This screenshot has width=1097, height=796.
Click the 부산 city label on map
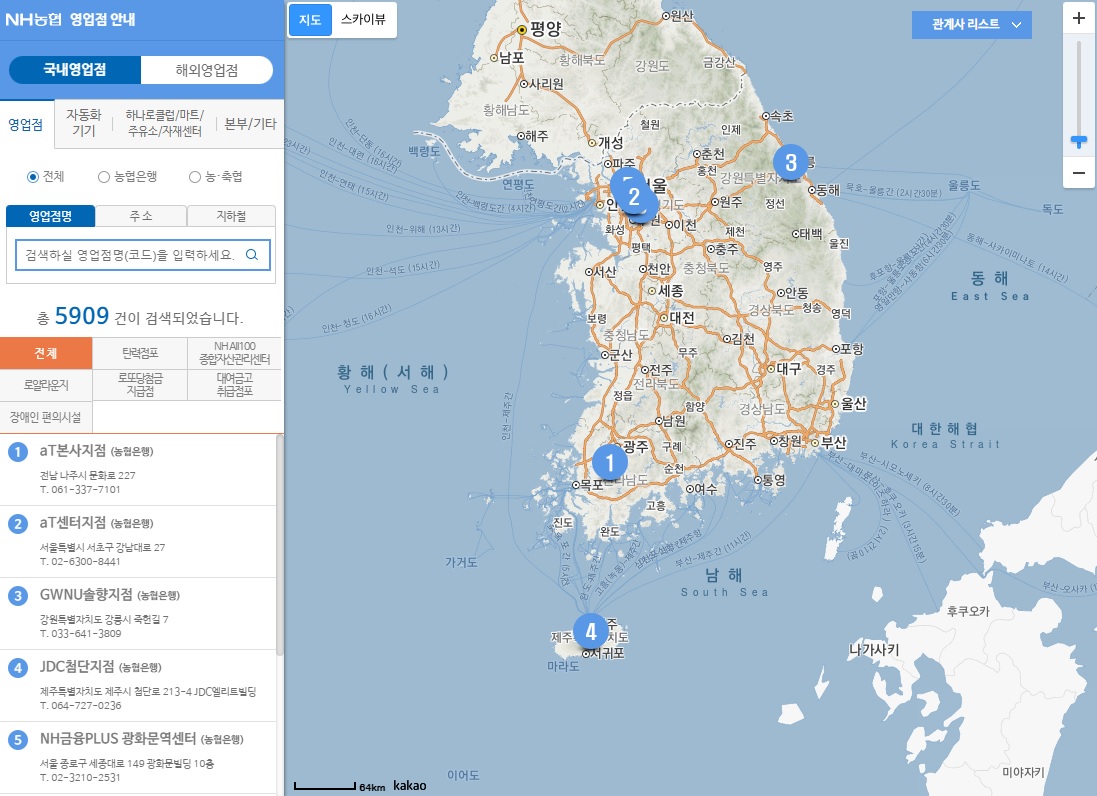pos(834,443)
